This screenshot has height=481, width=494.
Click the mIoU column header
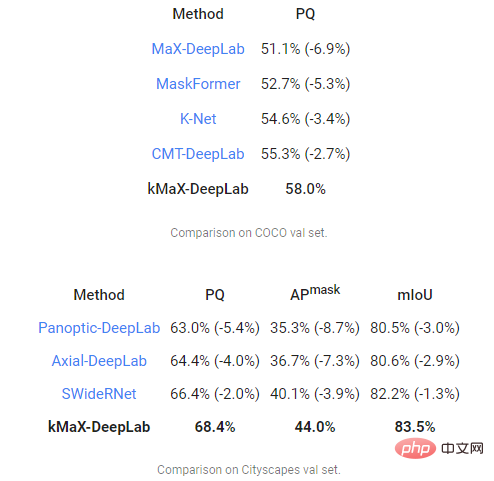[x=415, y=295]
